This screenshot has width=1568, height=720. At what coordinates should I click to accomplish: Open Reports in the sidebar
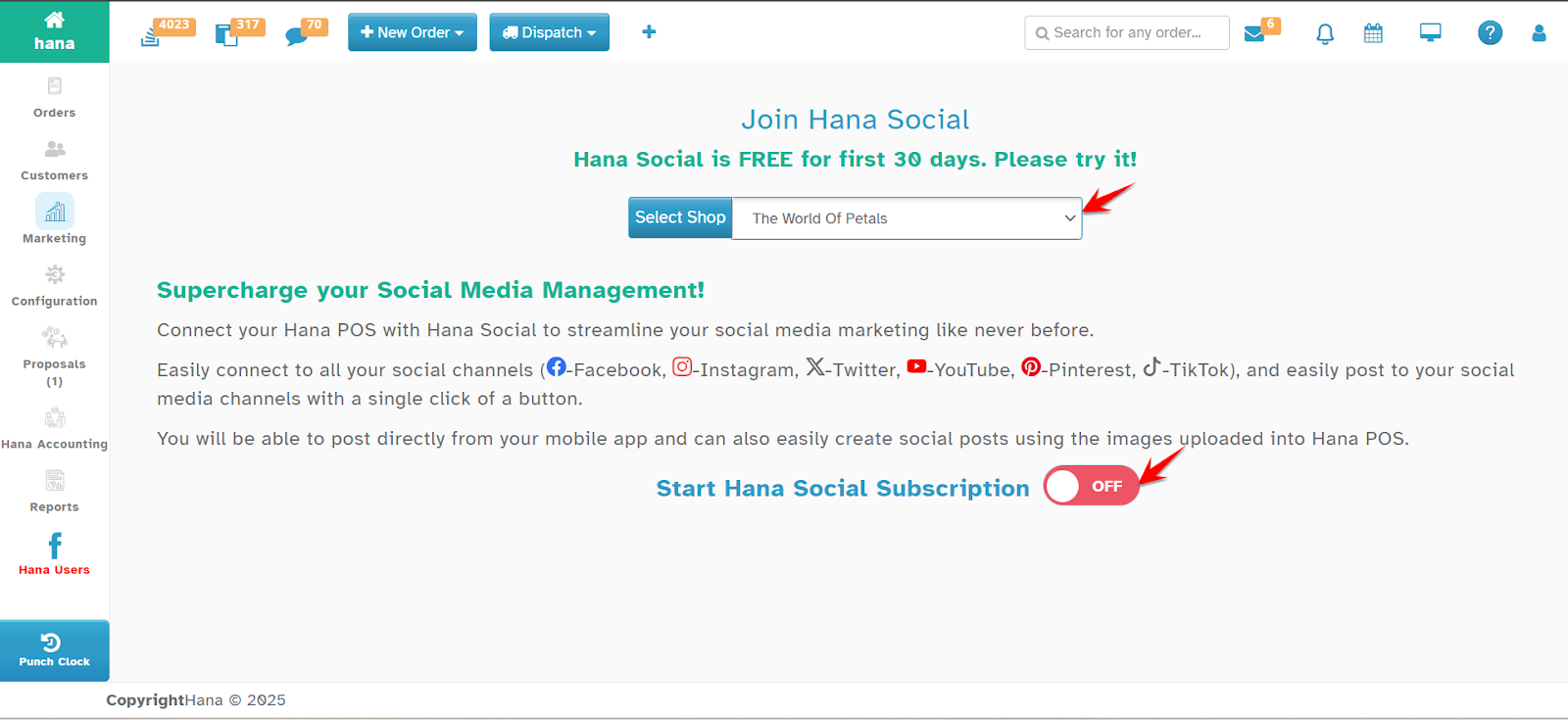[x=55, y=492]
